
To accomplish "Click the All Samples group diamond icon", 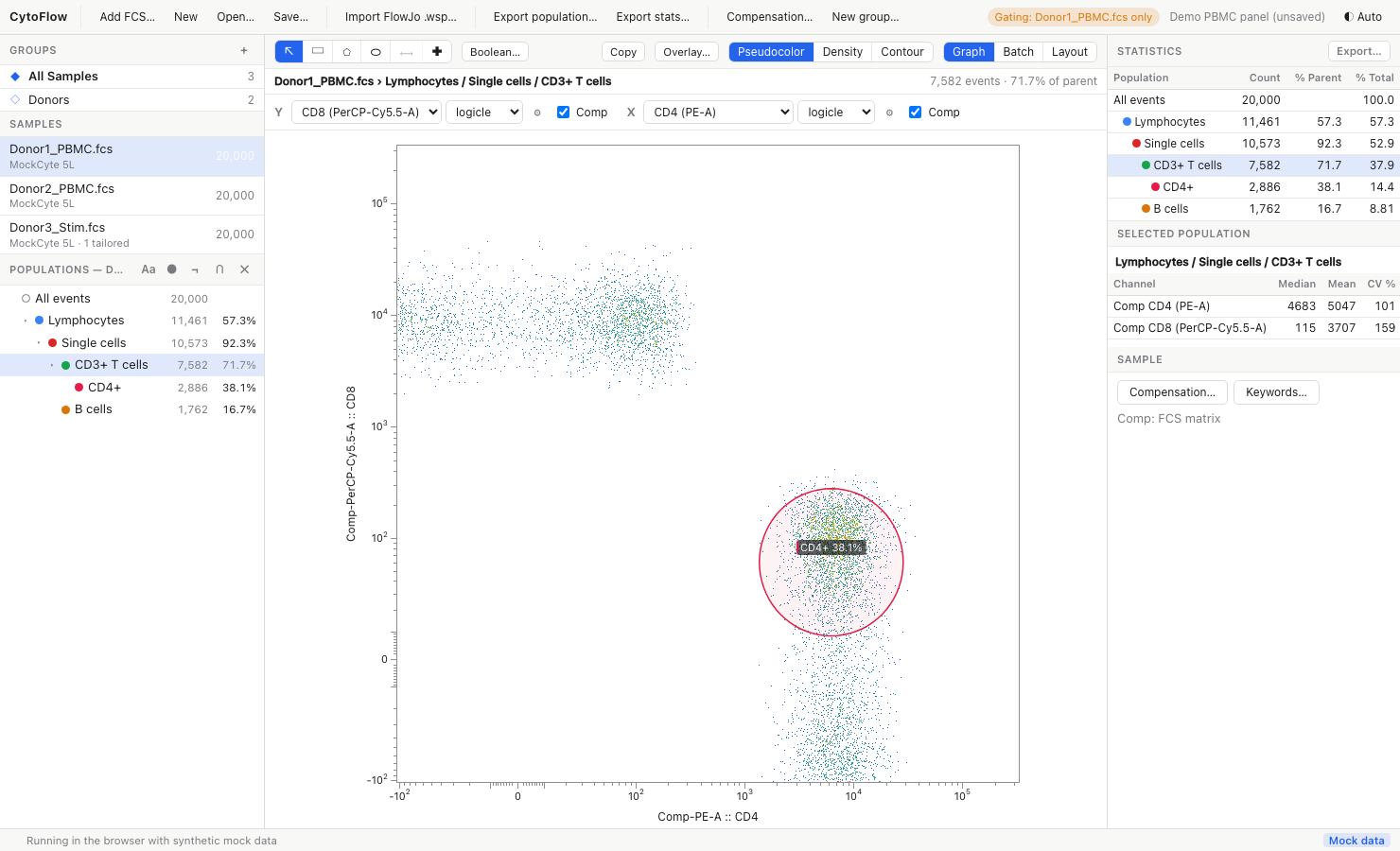I will coord(15,77).
